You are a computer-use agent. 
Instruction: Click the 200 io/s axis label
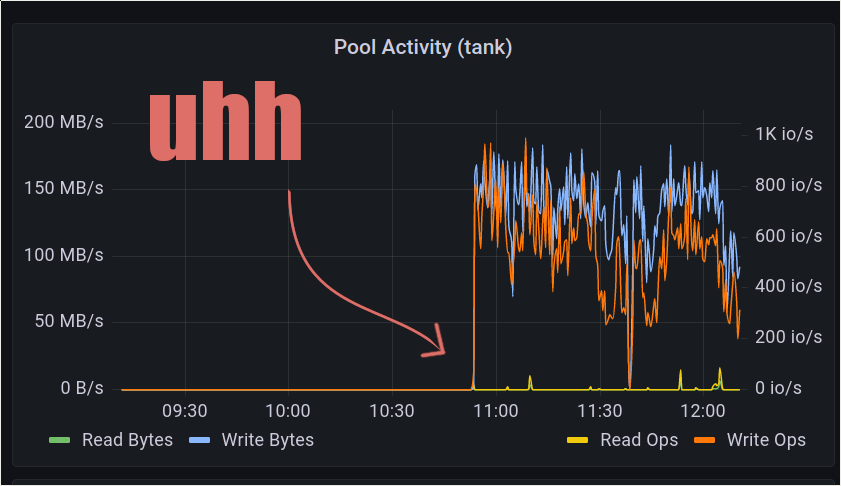click(x=788, y=337)
